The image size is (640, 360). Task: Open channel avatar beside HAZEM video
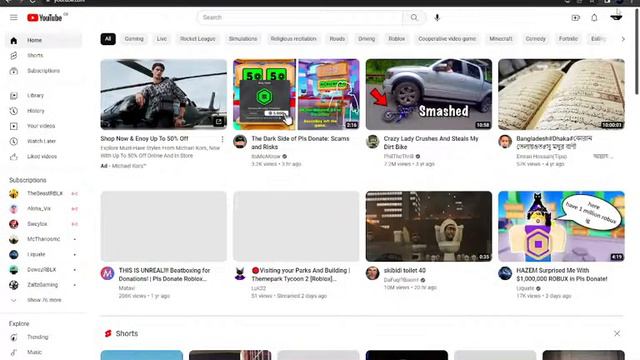(x=505, y=273)
